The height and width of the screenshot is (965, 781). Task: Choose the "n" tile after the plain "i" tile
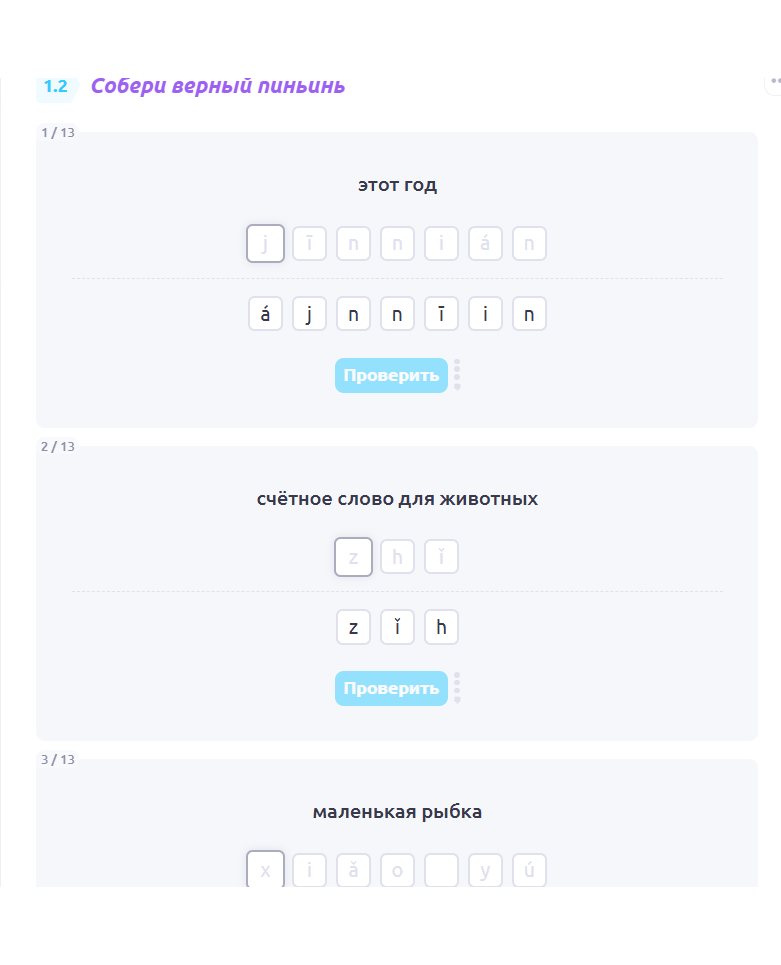pos(529,314)
